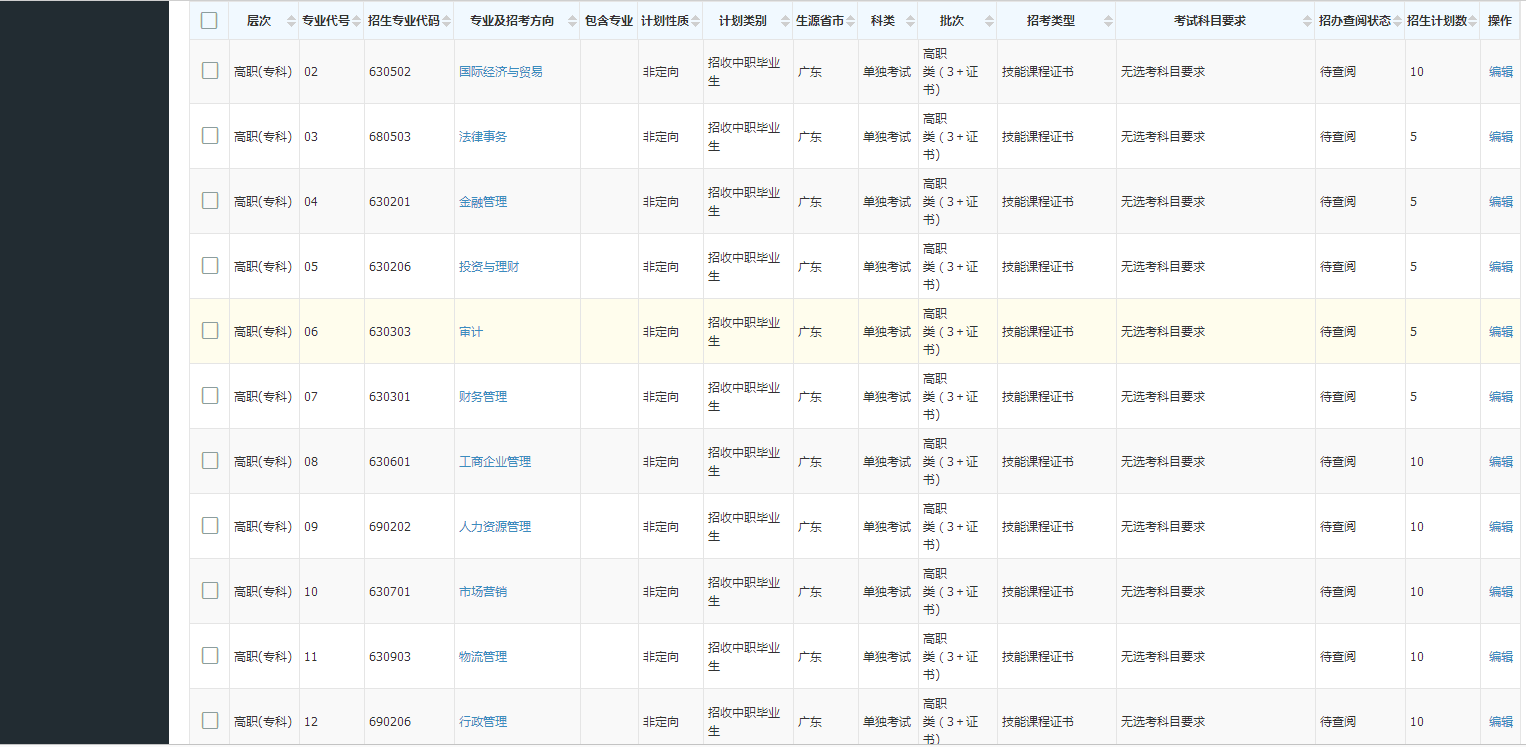Screen dimensions: 1526x747
Task: Edit the 投资与理财 row
Action: [1501, 267]
